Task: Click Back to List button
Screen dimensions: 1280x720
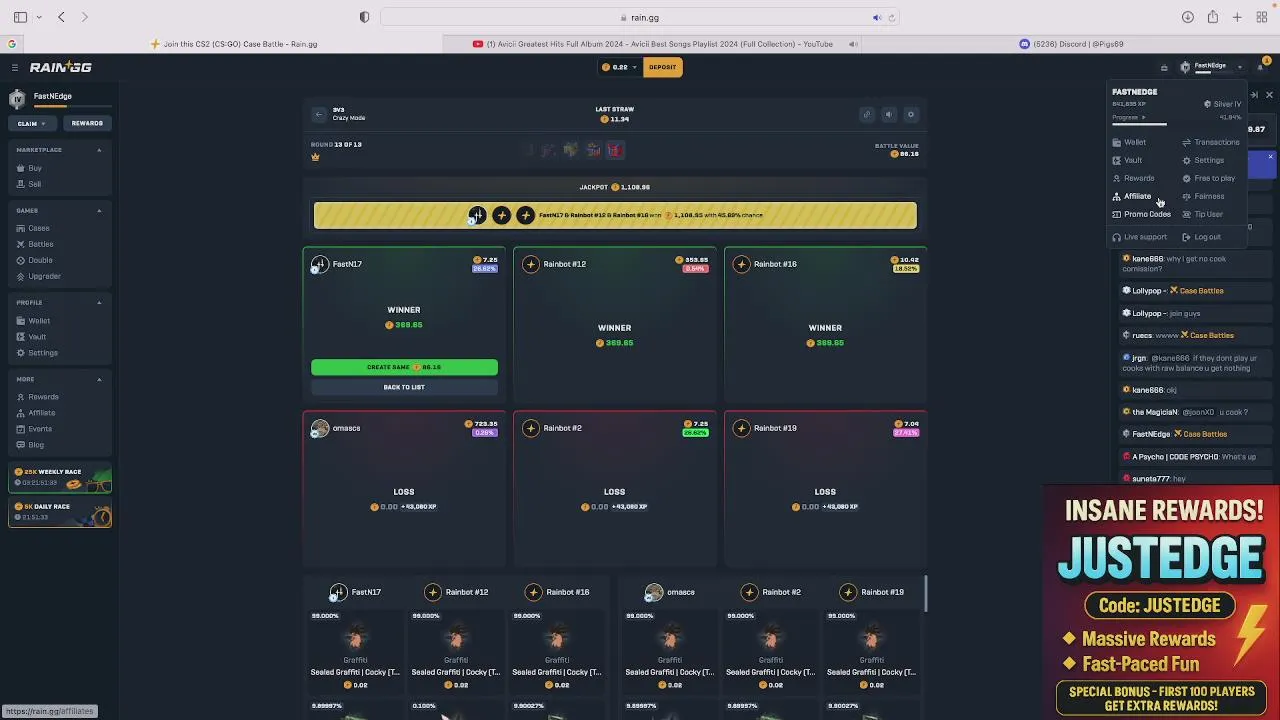Action: coord(404,387)
